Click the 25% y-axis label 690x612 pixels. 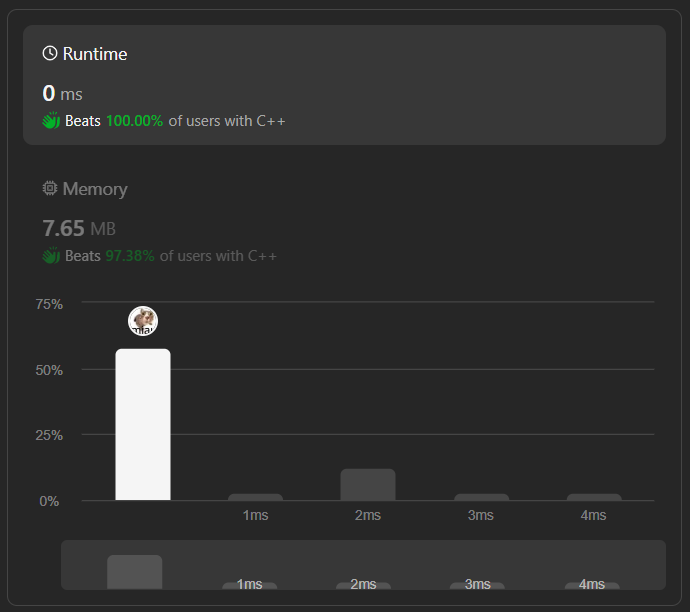49,435
